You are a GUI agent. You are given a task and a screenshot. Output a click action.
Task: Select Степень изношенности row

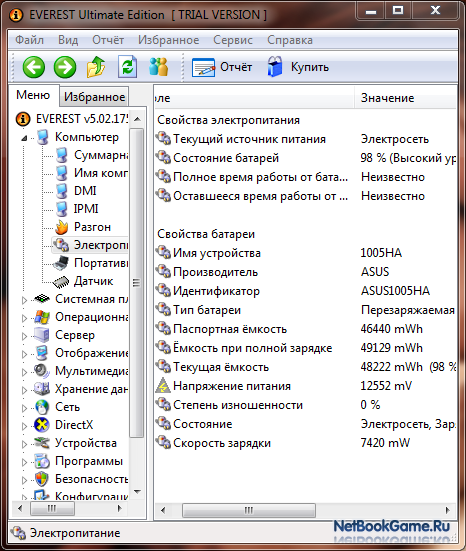pos(305,405)
